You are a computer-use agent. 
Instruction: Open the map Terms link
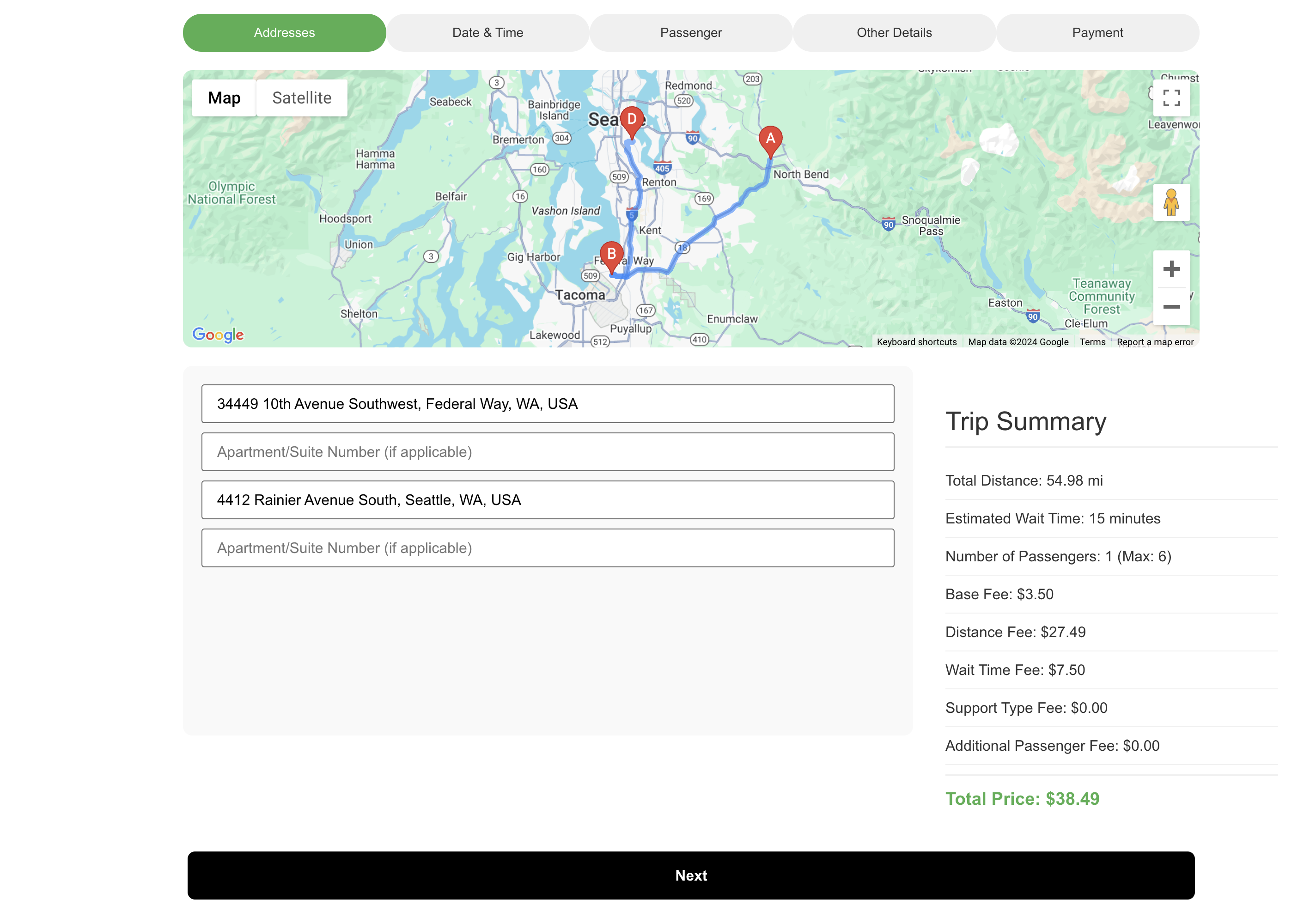1092,342
